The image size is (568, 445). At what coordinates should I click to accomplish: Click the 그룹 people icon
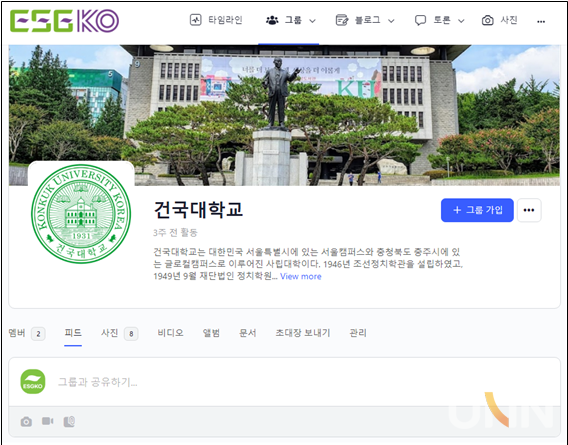[272, 20]
